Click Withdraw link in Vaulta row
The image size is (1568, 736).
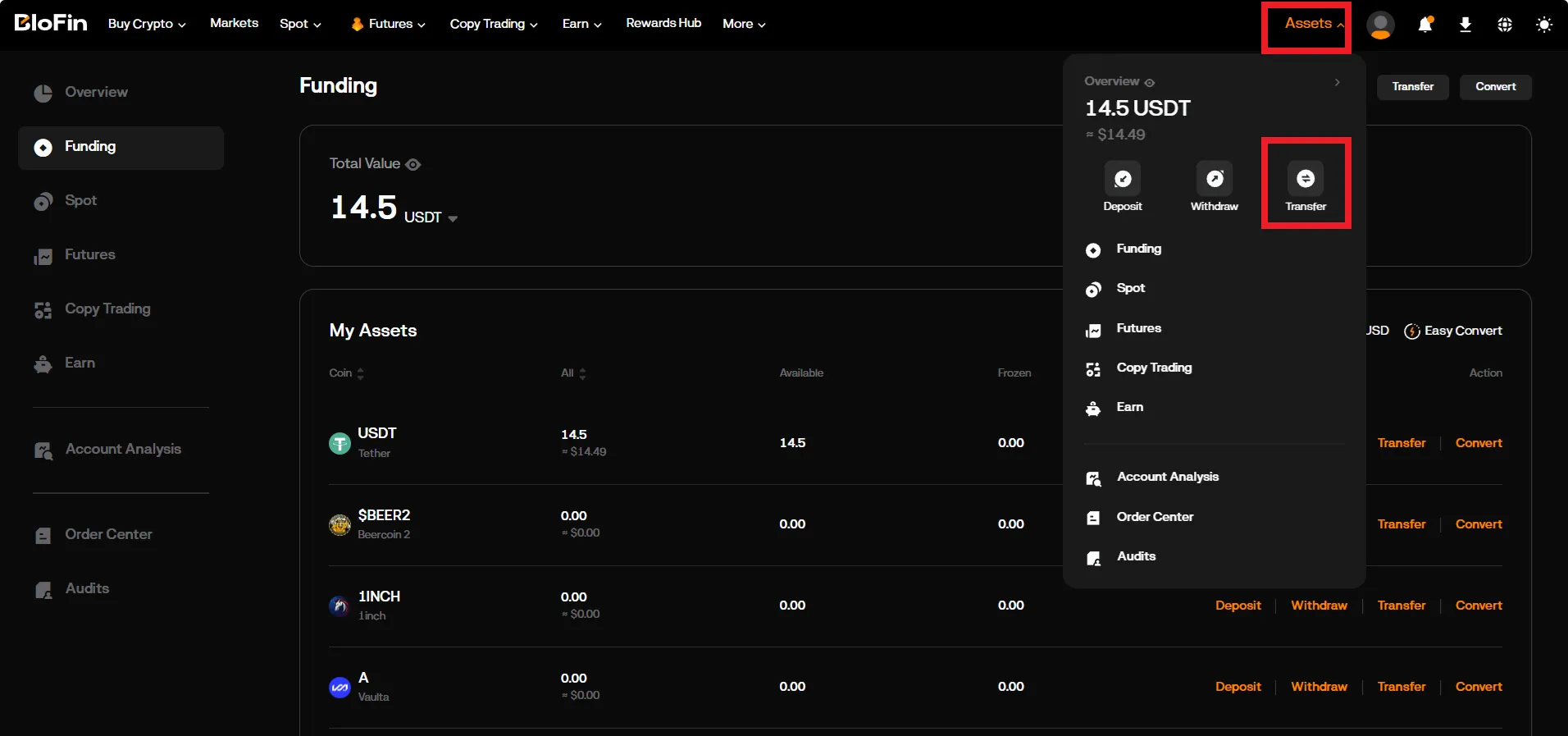[1319, 687]
